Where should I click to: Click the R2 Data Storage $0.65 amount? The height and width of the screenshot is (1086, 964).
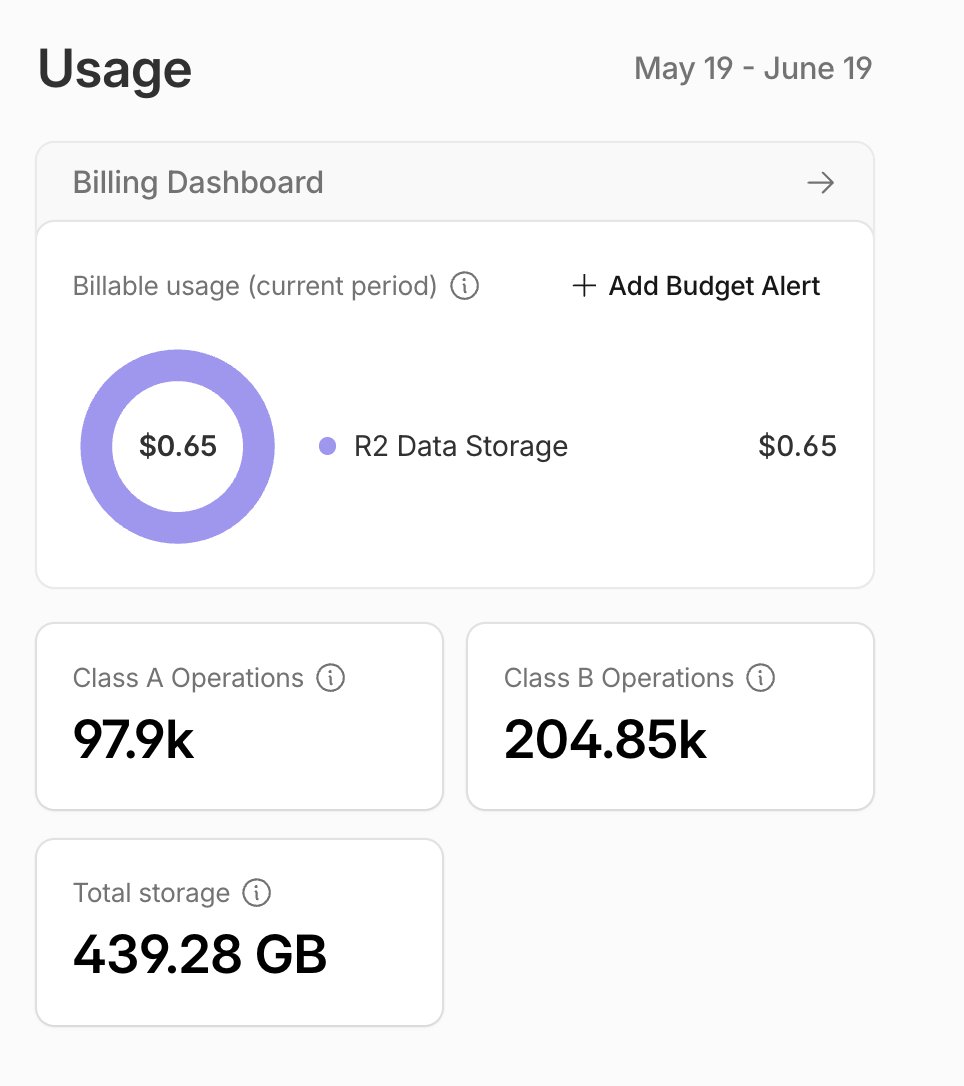[797, 446]
